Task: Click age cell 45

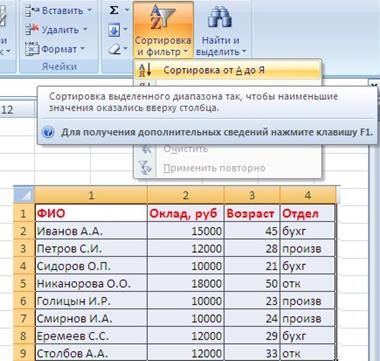Action: (x=252, y=231)
